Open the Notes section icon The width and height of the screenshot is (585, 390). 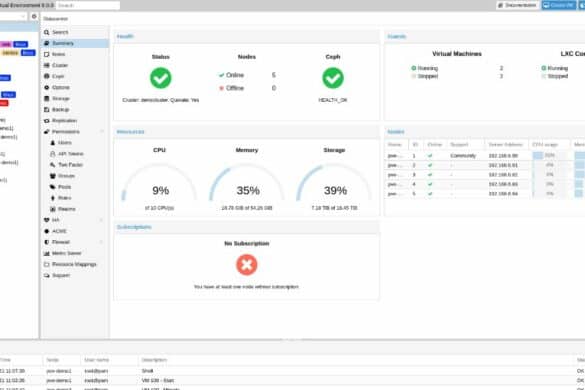[47, 54]
